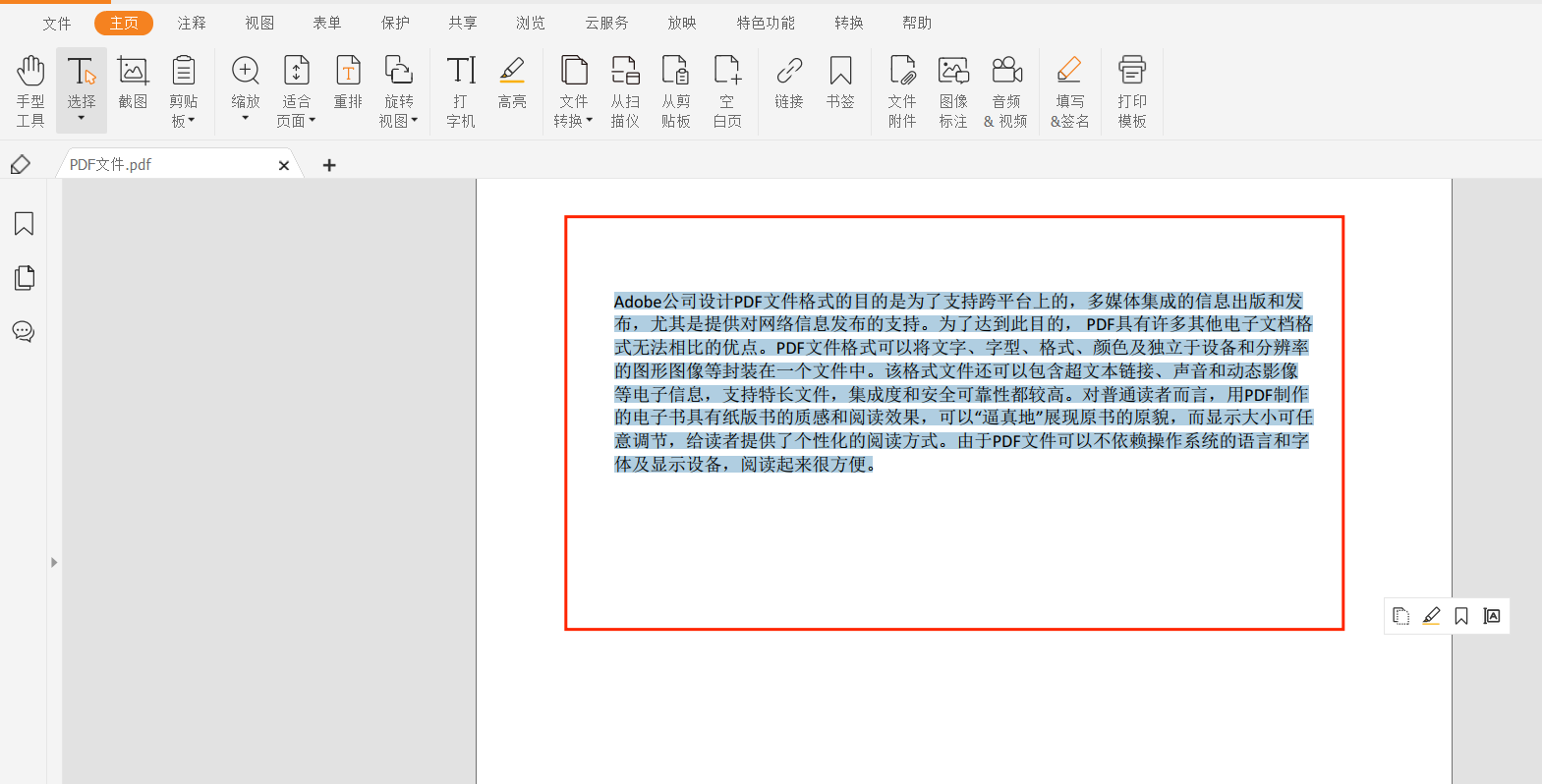Click the Highlight (高亮) ribbon tool
1542x784 pixels.
512,83
